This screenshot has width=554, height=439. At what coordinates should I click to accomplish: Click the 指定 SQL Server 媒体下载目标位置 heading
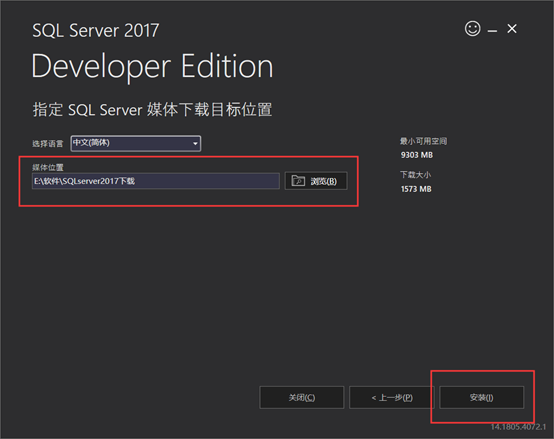click(x=152, y=109)
